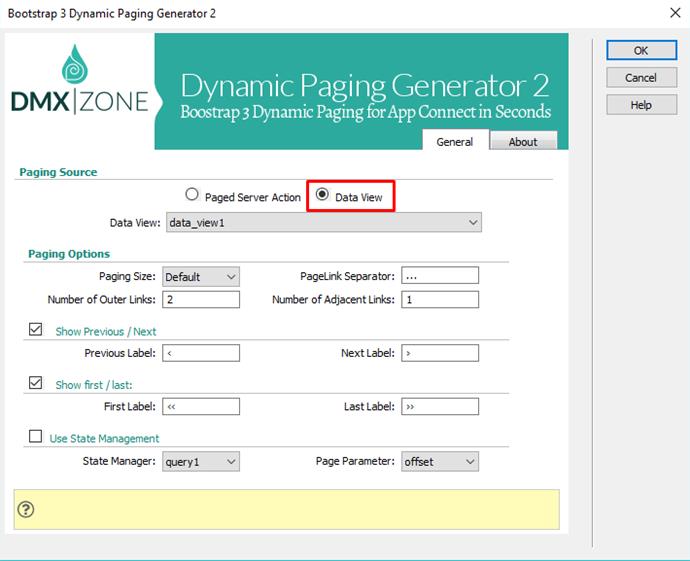Open the Data View dropdown showing data_view1

point(324,222)
